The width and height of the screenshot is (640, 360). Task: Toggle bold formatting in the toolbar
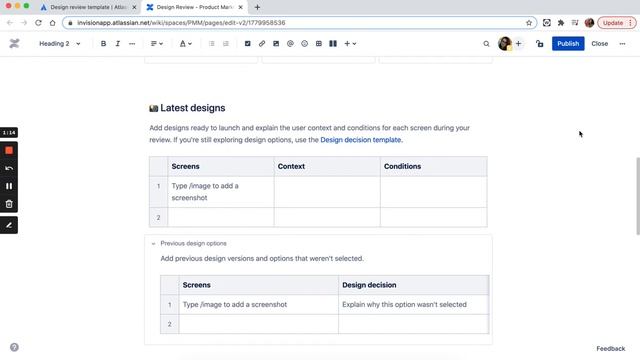103,44
